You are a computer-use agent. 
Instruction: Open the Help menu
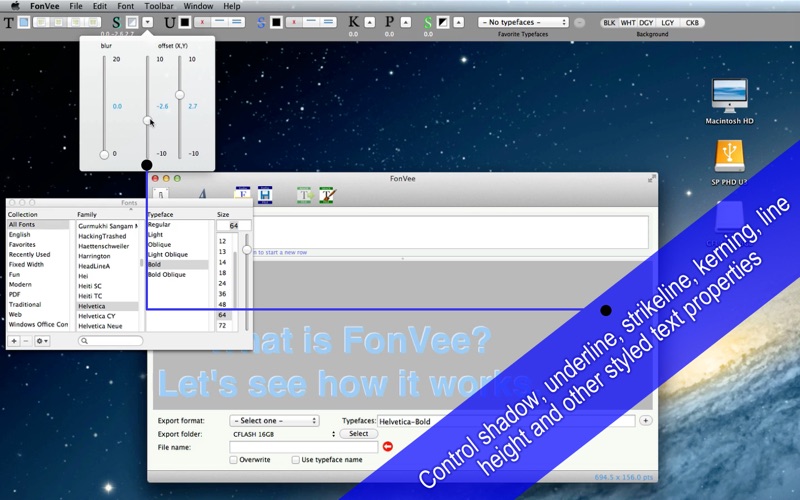[x=232, y=6]
